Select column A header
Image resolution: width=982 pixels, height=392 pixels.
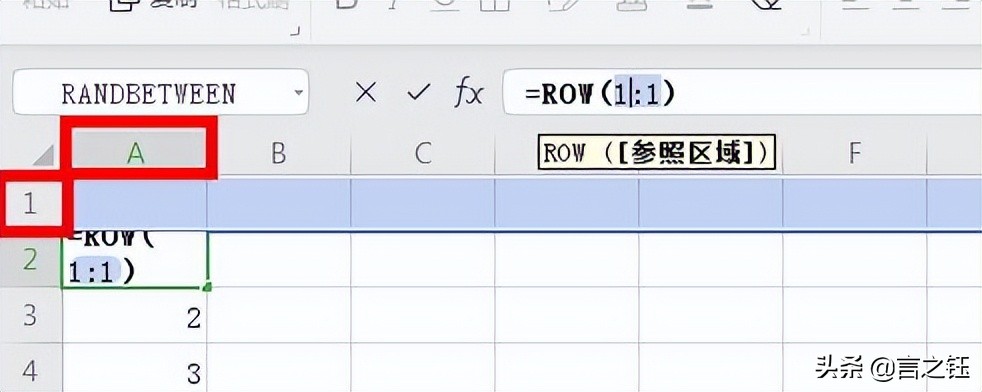136,153
